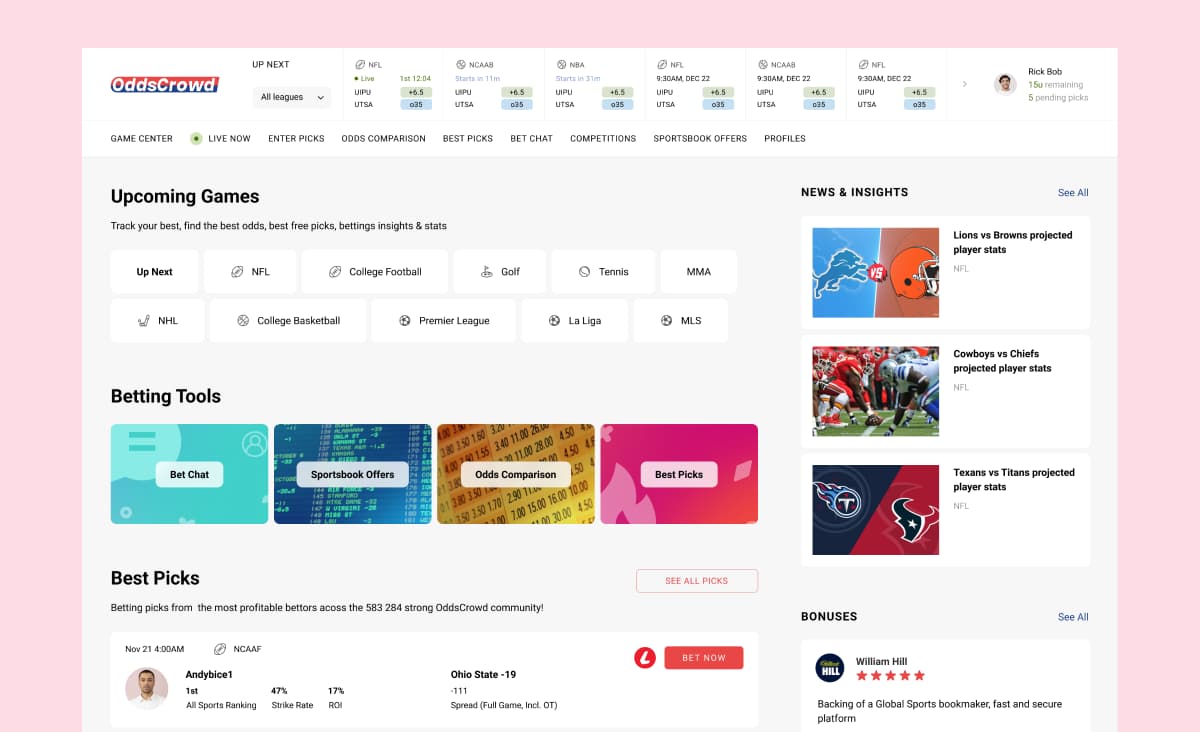Click the Bet Now button for Ohio State
Image resolution: width=1200 pixels, height=732 pixels.
pyautogui.click(x=704, y=658)
